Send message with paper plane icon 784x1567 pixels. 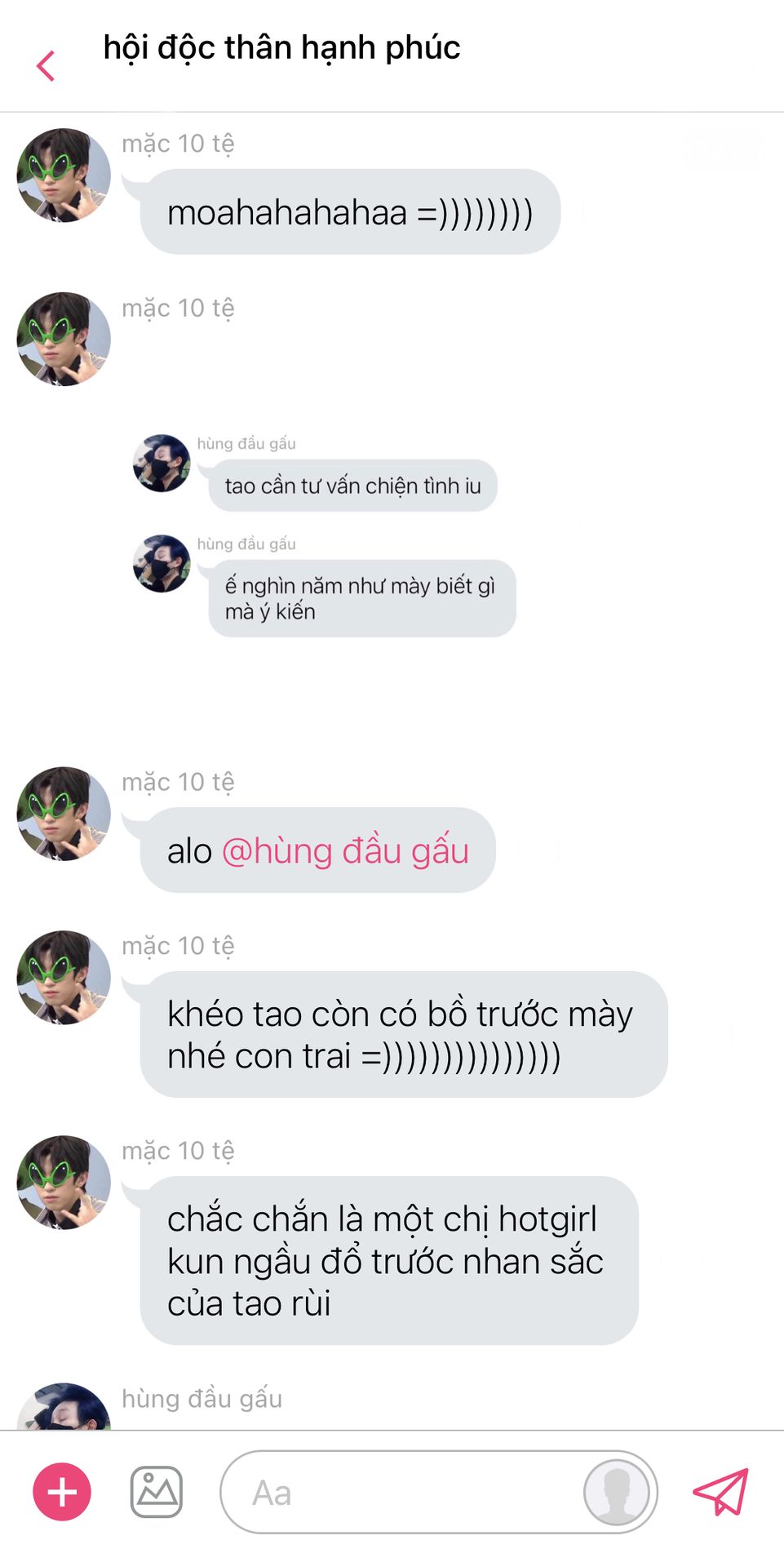coord(720,1492)
